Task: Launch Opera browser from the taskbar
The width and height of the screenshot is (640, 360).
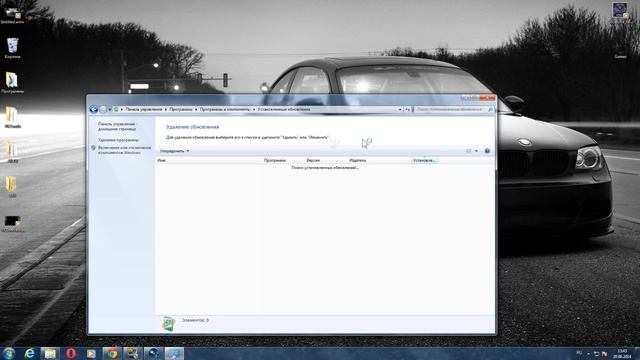Action: point(71,353)
